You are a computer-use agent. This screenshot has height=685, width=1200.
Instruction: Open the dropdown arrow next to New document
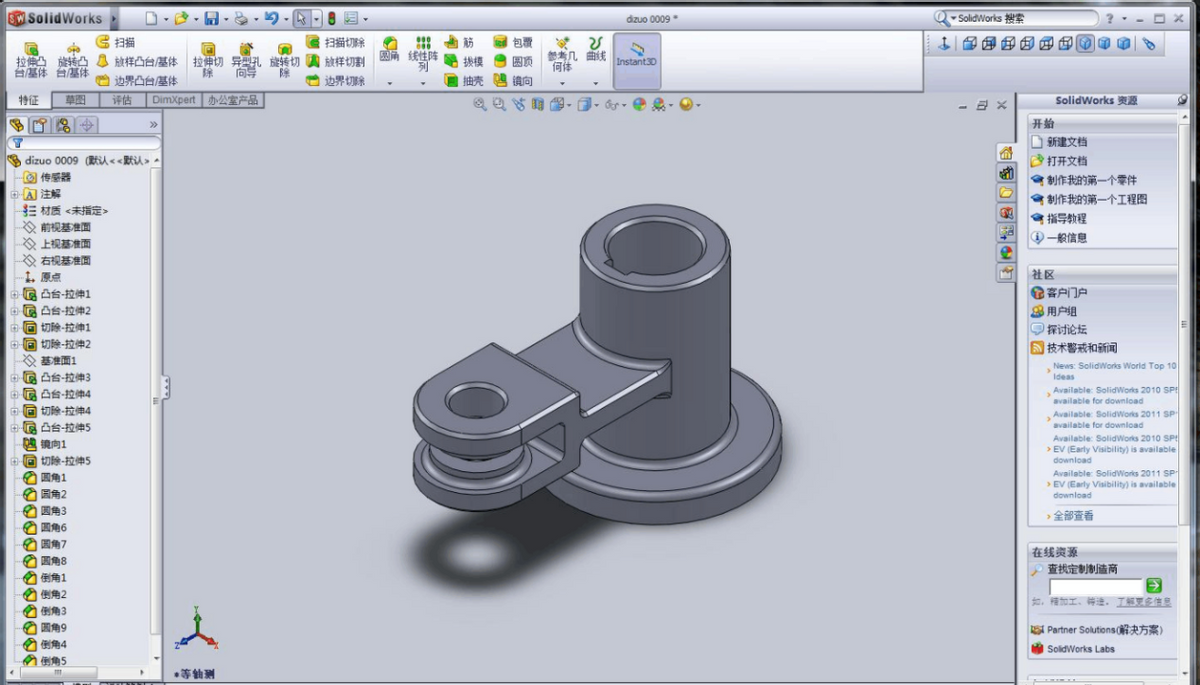164,18
